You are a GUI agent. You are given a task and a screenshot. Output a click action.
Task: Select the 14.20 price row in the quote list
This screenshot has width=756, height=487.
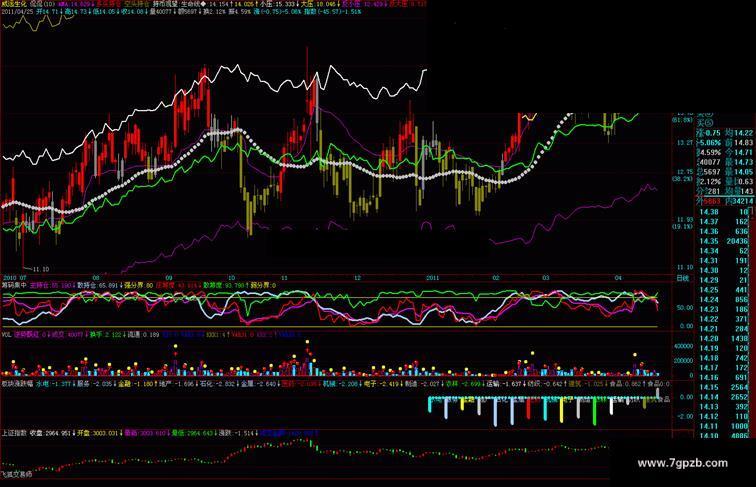point(724,338)
